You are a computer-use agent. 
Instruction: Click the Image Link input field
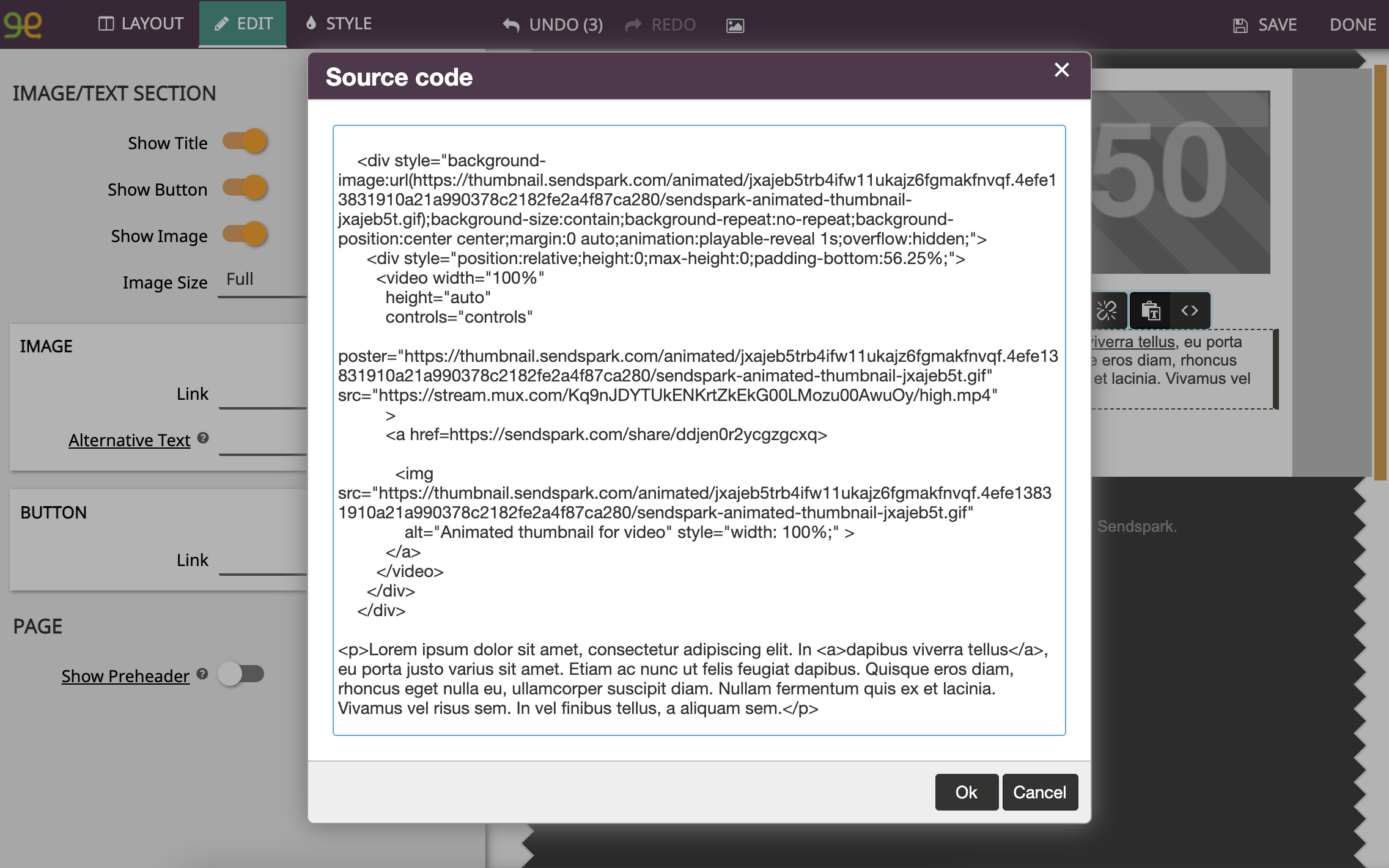(263, 394)
